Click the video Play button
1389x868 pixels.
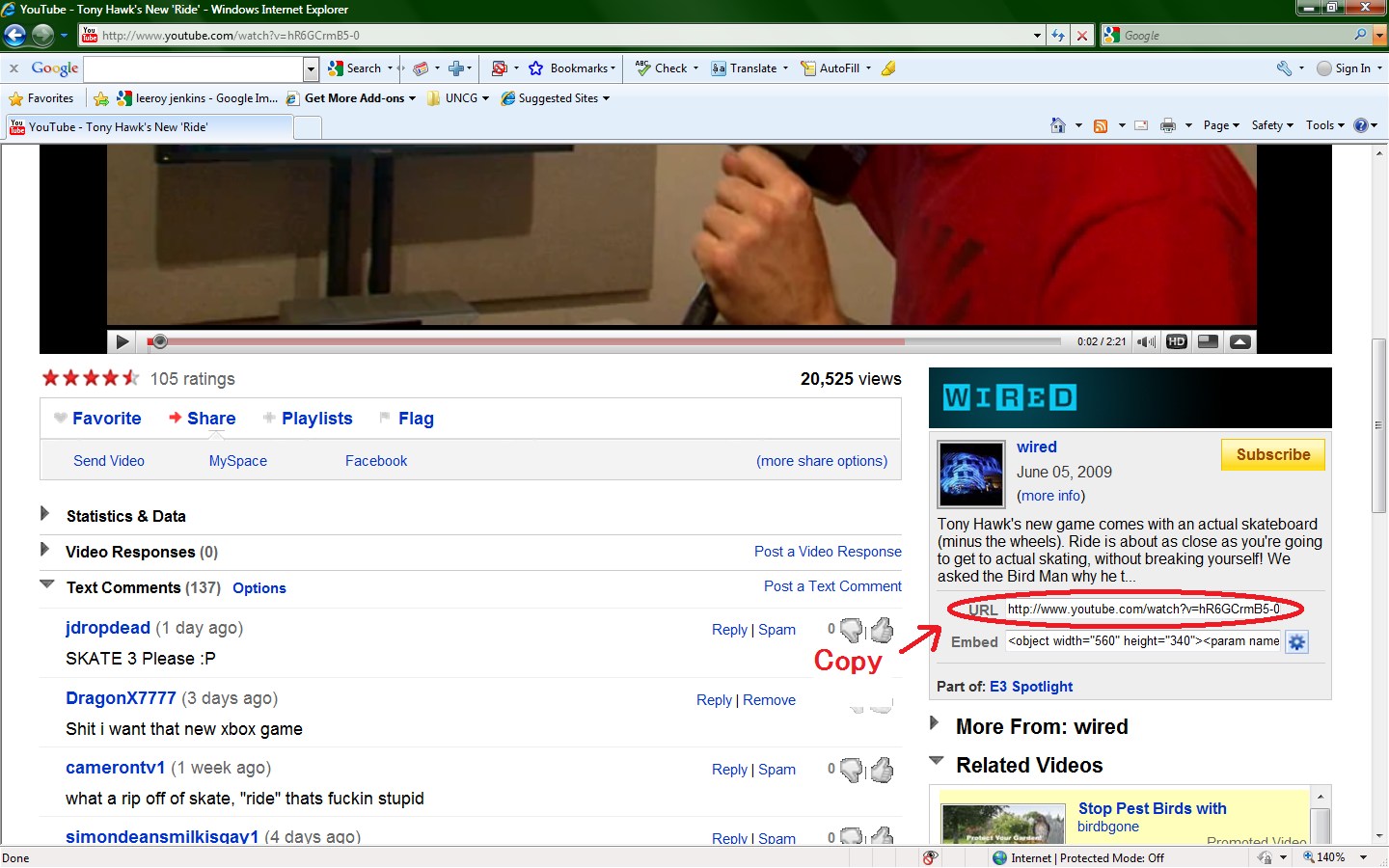122,341
